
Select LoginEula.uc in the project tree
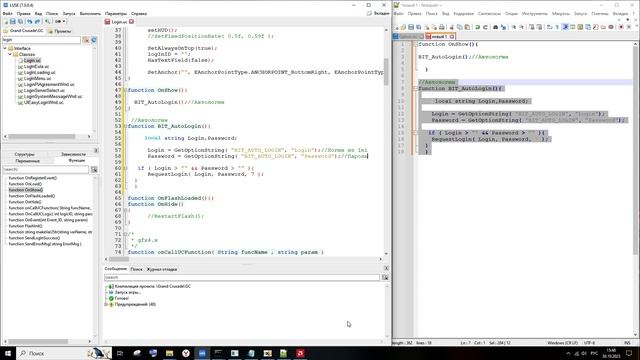point(36,67)
